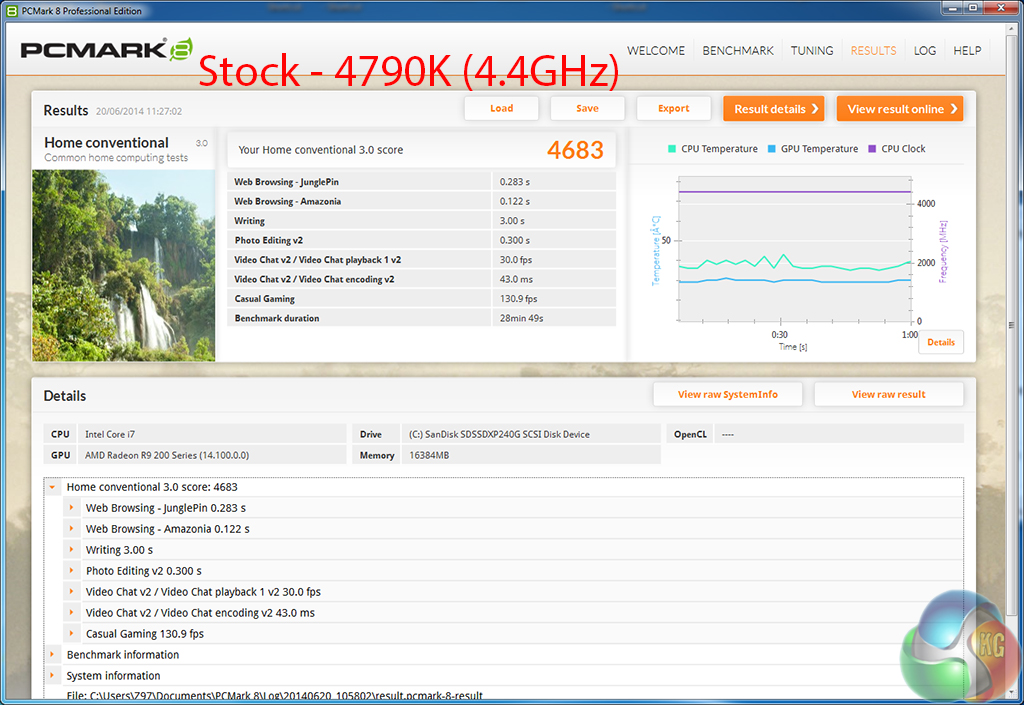The width and height of the screenshot is (1024, 705).
Task: Open Result details
Action: click(773, 109)
